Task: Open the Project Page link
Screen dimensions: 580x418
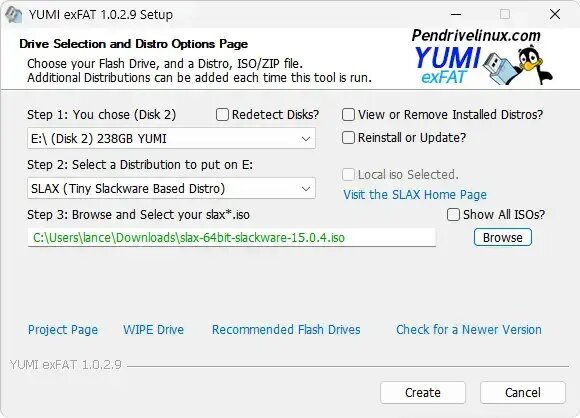Action: click(63, 330)
